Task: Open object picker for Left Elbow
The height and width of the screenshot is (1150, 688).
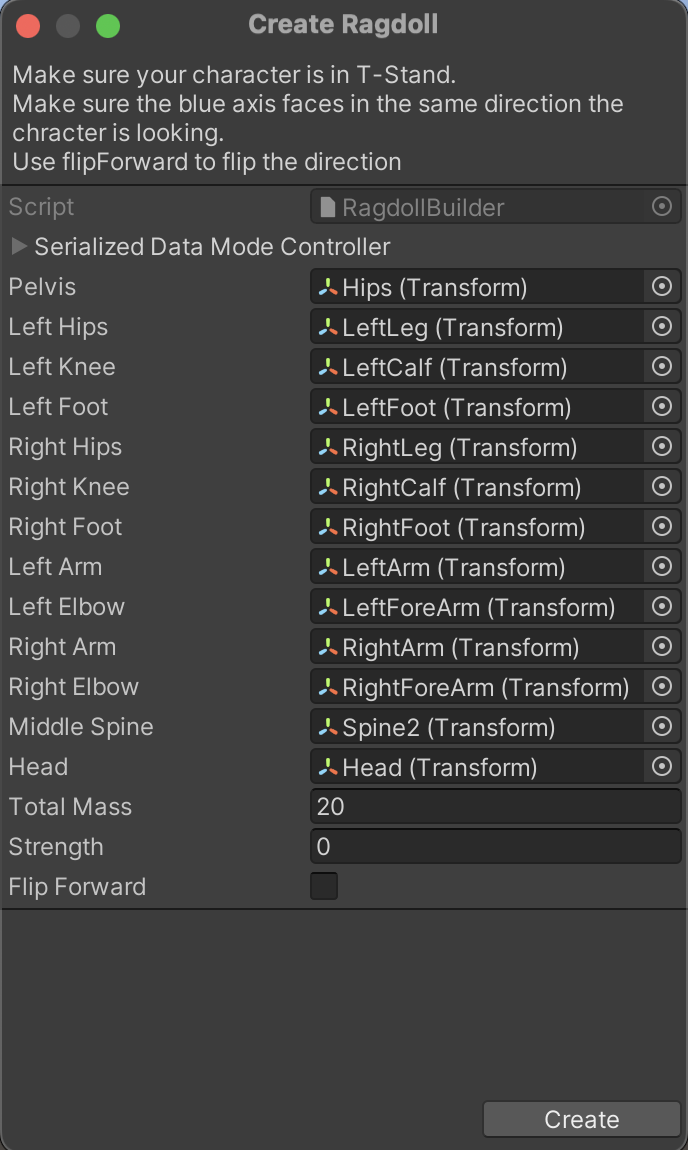Action: [x=661, y=607]
